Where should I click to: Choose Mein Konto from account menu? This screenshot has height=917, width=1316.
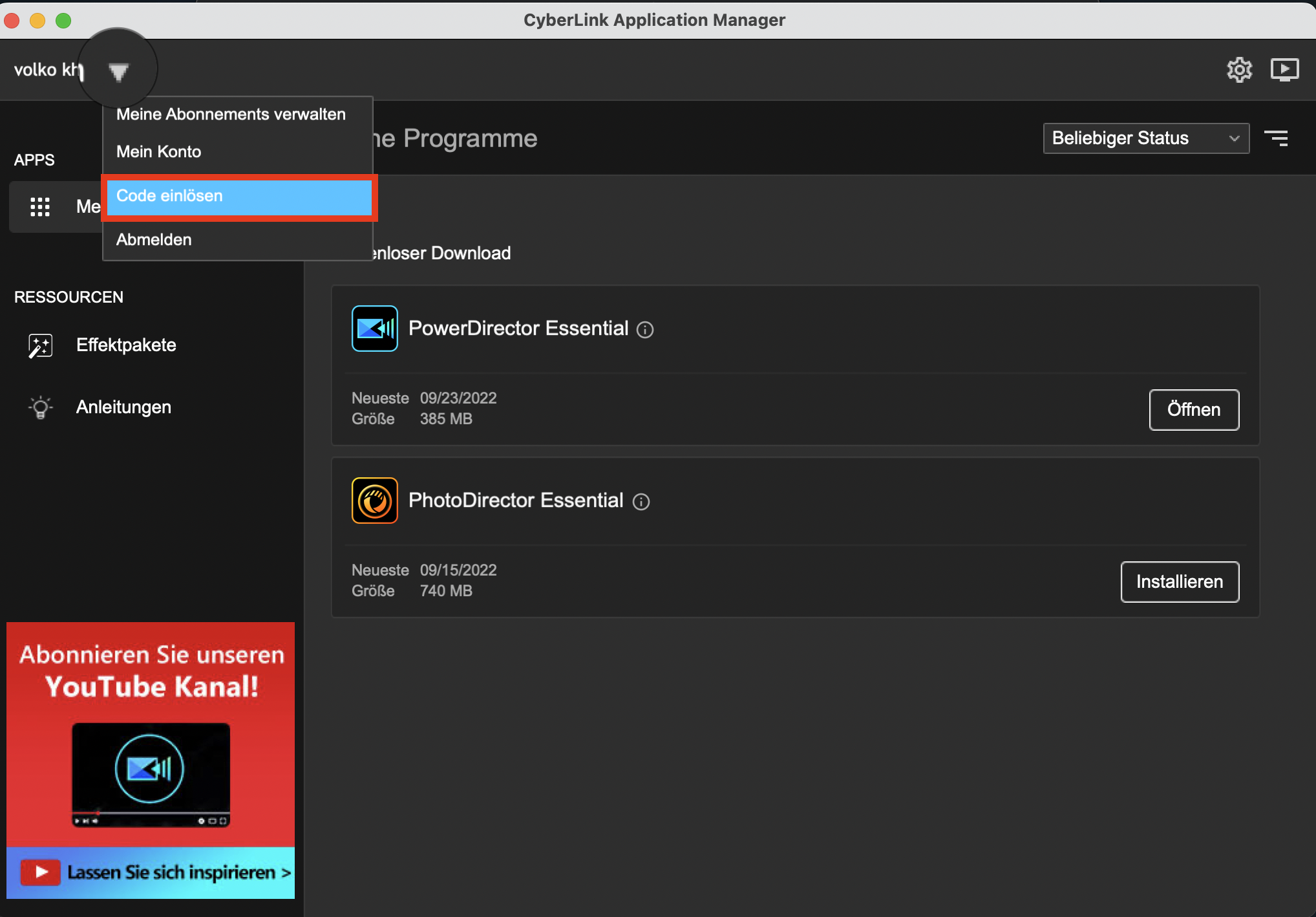[x=238, y=152]
